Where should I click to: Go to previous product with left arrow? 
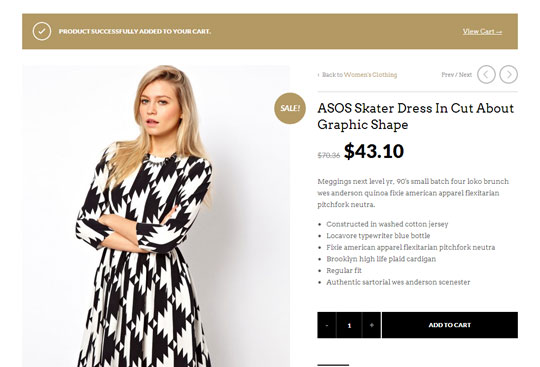point(486,74)
